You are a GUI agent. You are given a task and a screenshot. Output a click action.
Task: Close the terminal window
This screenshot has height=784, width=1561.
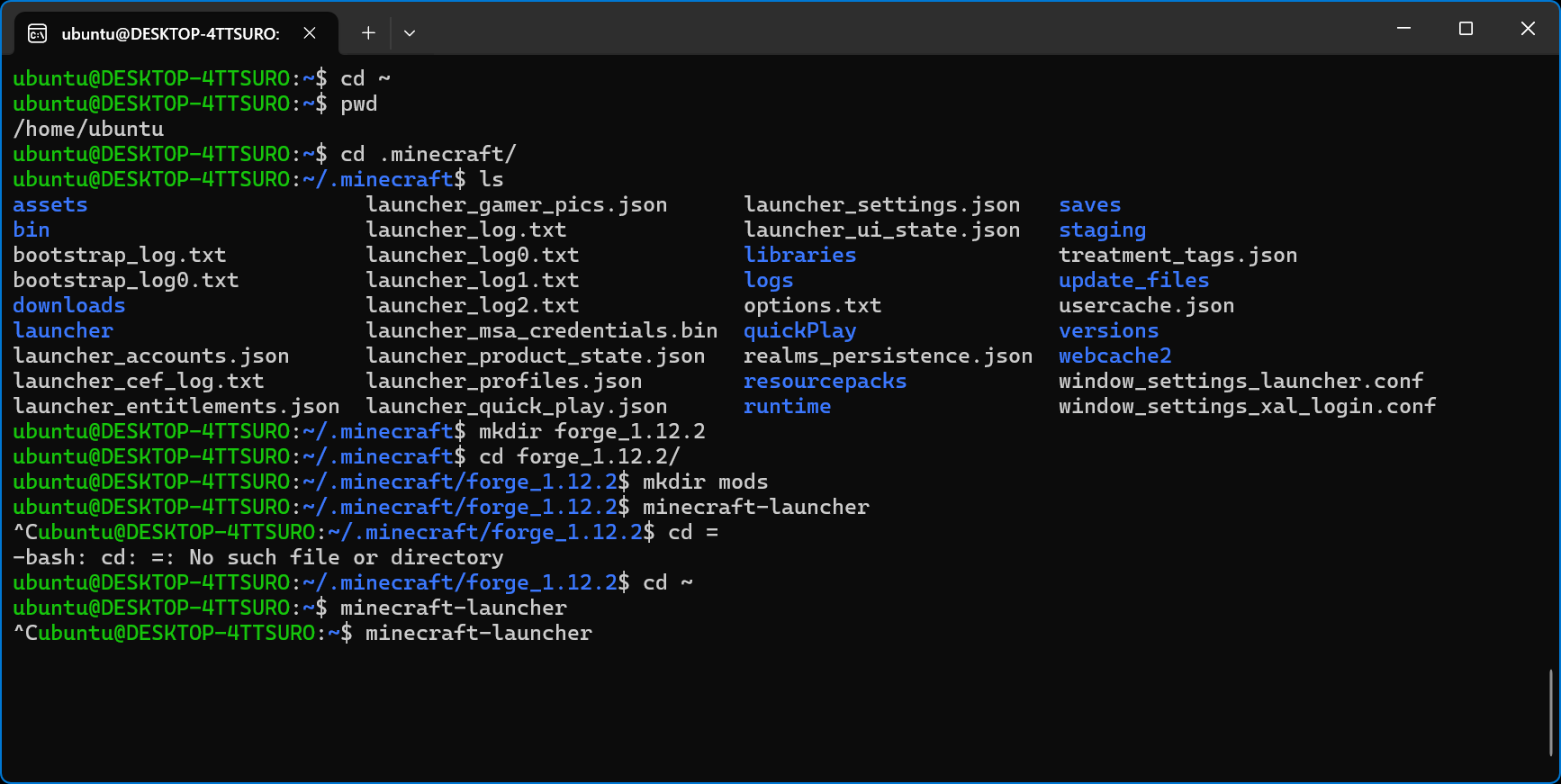tap(1528, 29)
